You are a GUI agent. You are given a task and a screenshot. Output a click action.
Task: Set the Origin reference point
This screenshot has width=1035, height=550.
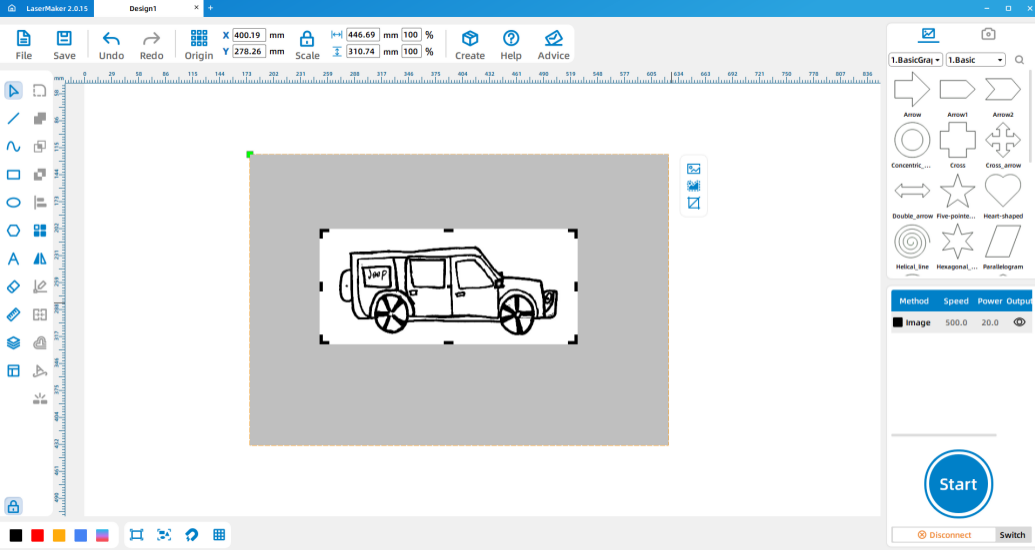[x=199, y=45]
